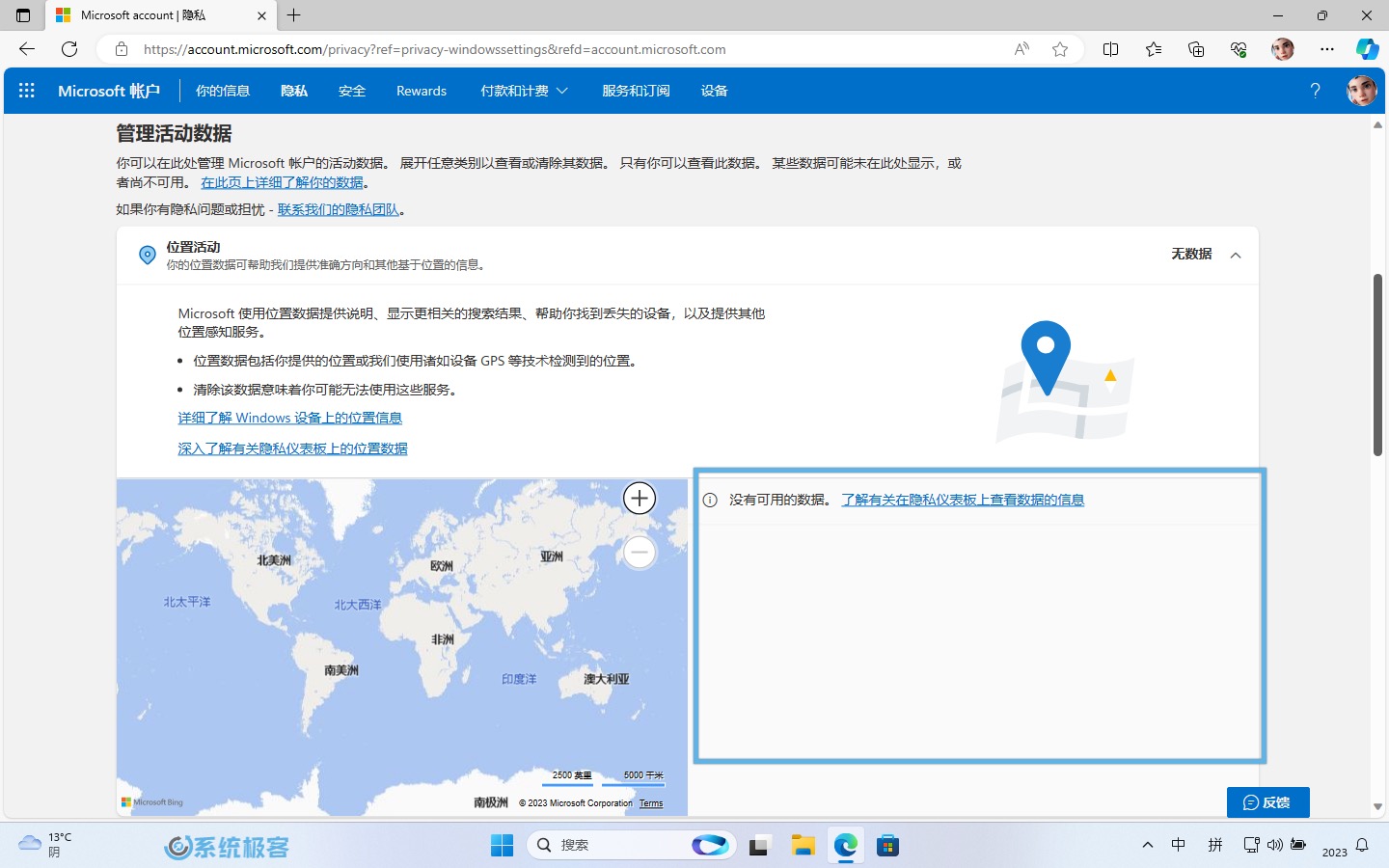Open File Explorer from taskbar
This screenshot has height=868, width=1389.
[x=803, y=846]
